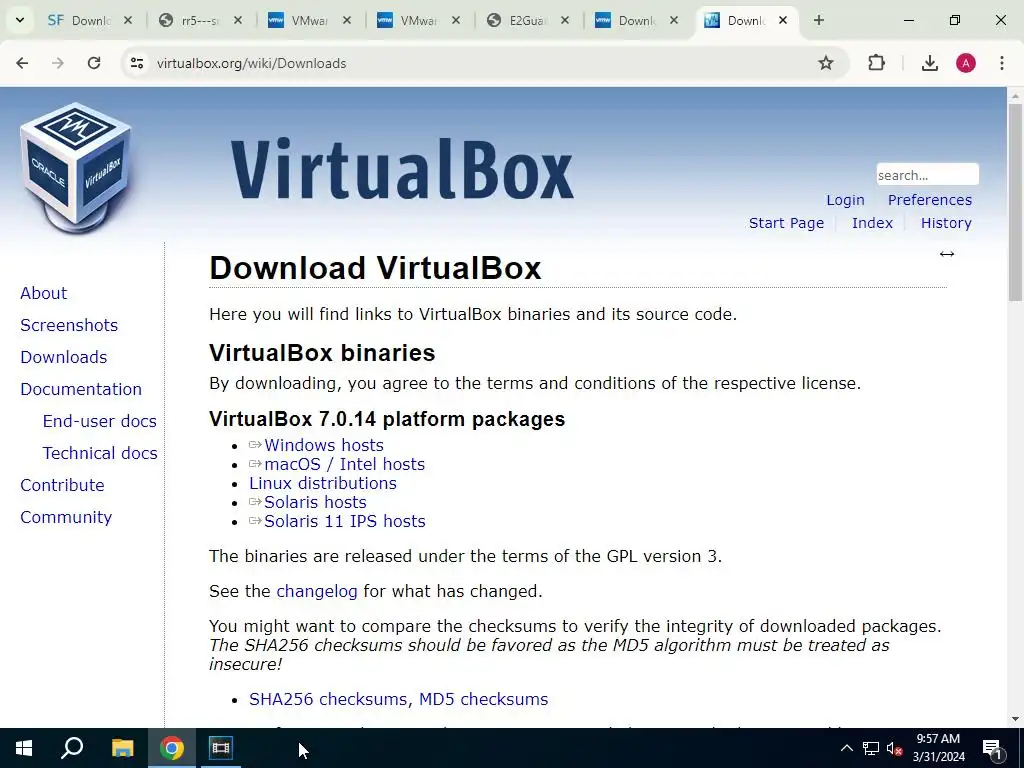Open a new browser tab
The width and height of the screenshot is (1024, 768).
pos(818,20)
